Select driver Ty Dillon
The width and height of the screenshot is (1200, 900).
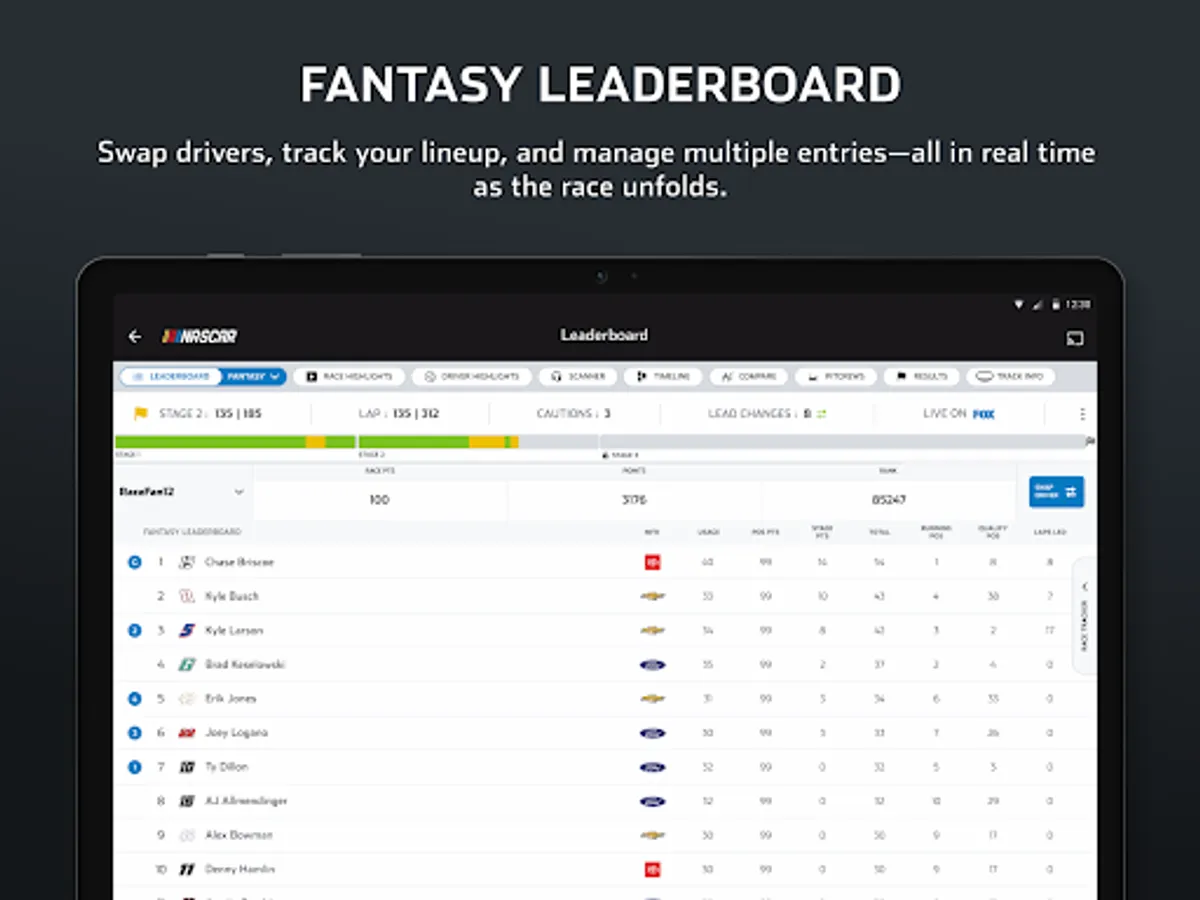coord(227,767)
